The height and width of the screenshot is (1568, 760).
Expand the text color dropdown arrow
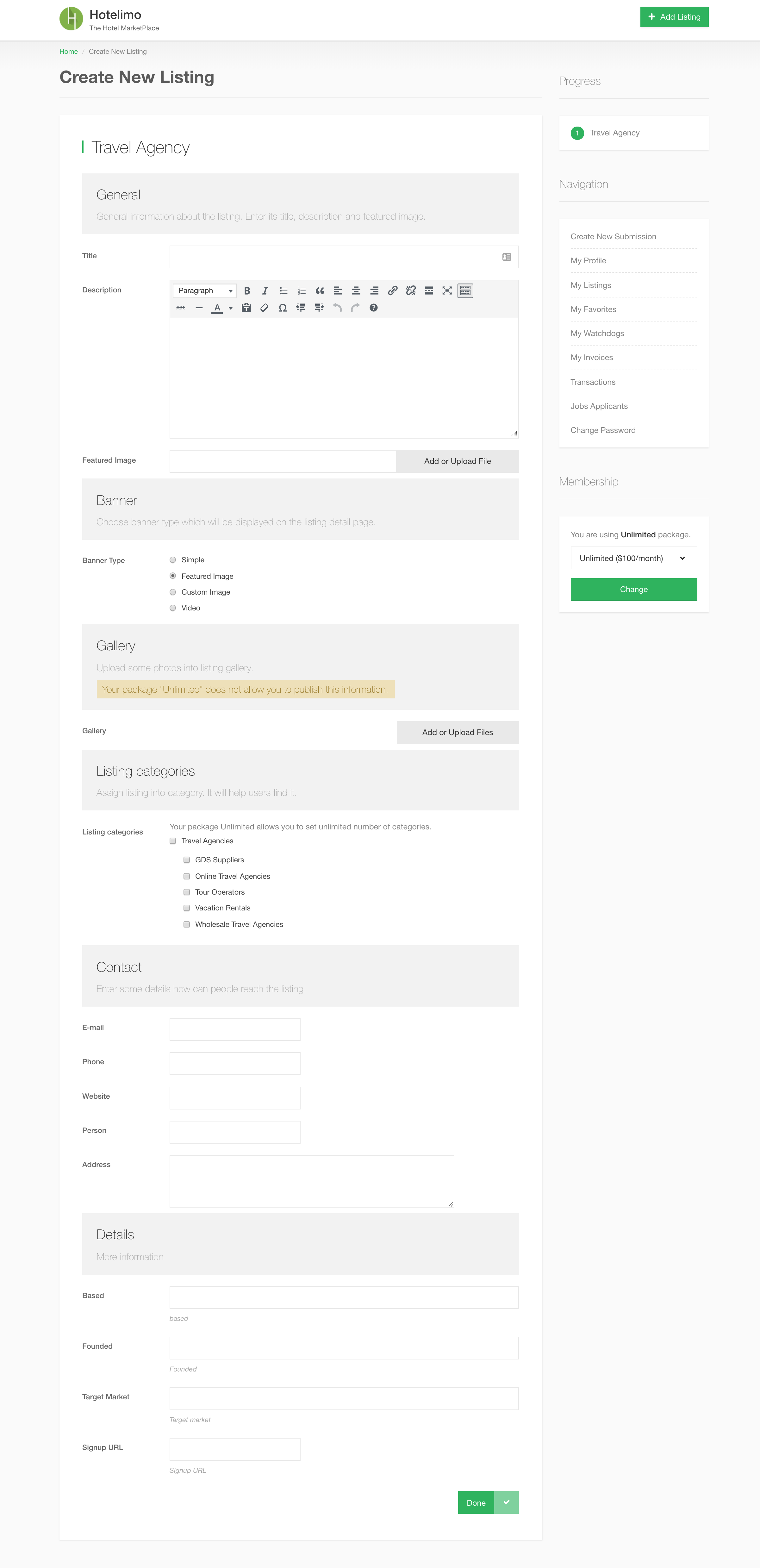231,309
